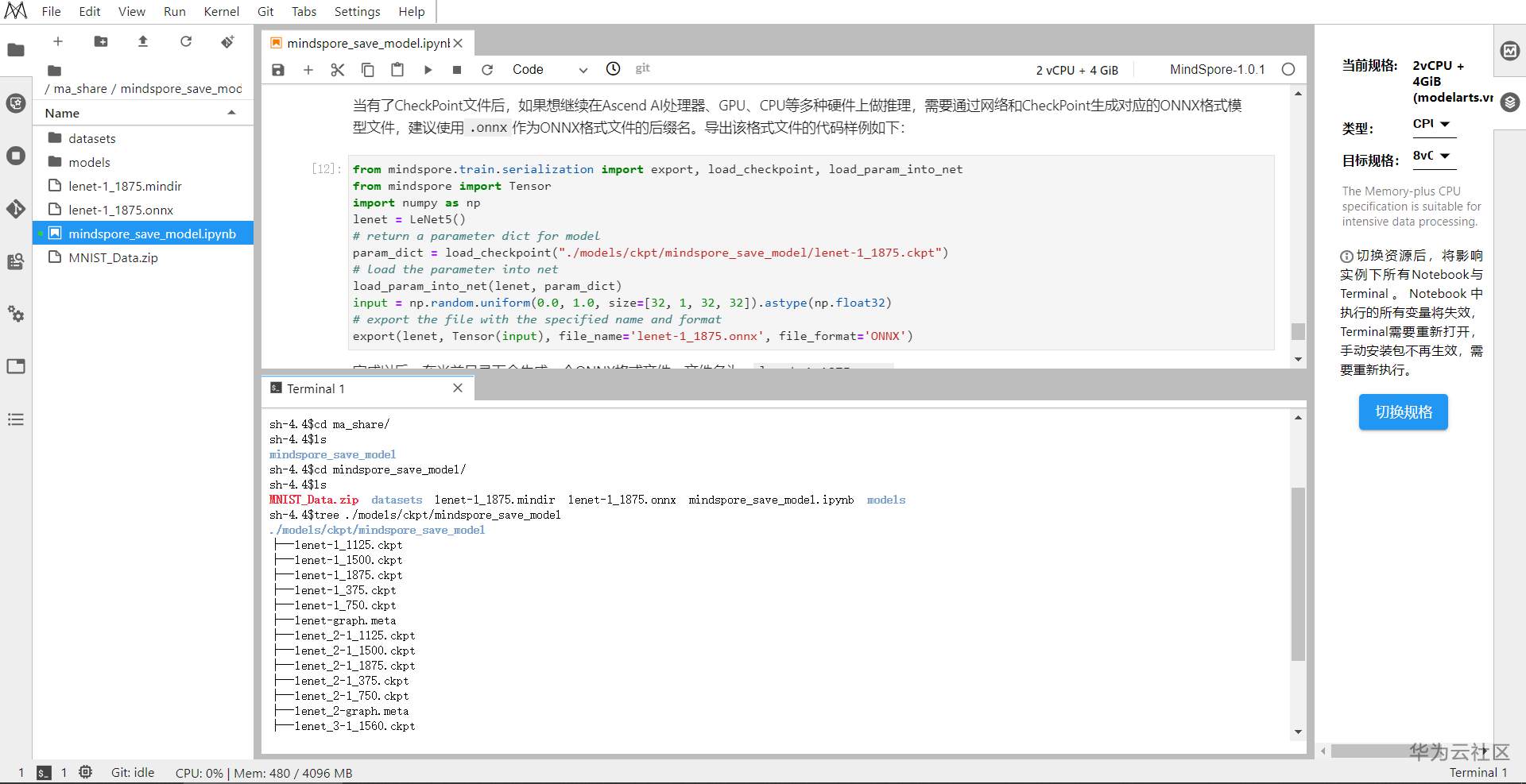Click inside code cell [12] editor
Viewport: 1526px width, 784px height.
(x=812, y=253)
